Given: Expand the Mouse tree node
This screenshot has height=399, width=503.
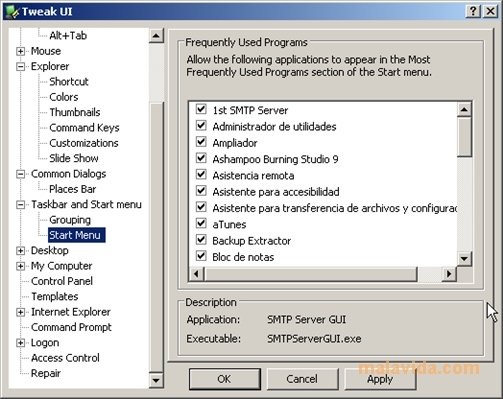Looking at the screenshot, I should [21, 51].
